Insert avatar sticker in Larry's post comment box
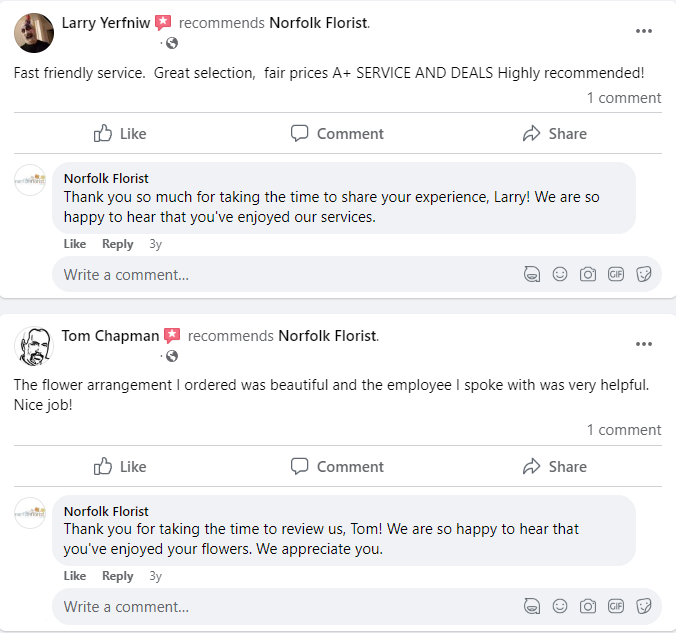Image resolution: width=676 pixels, height=633 pixels. click(532, 274)
